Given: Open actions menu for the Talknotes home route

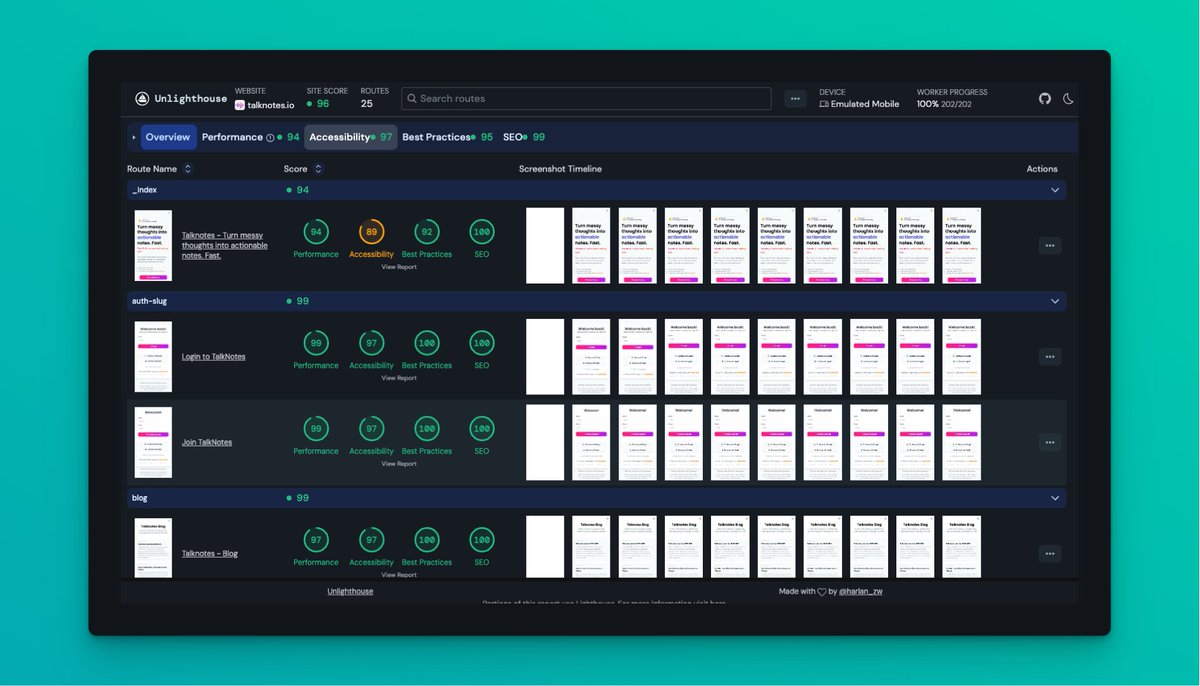Looking at the screenshot, I should [x=1050, y=245].
